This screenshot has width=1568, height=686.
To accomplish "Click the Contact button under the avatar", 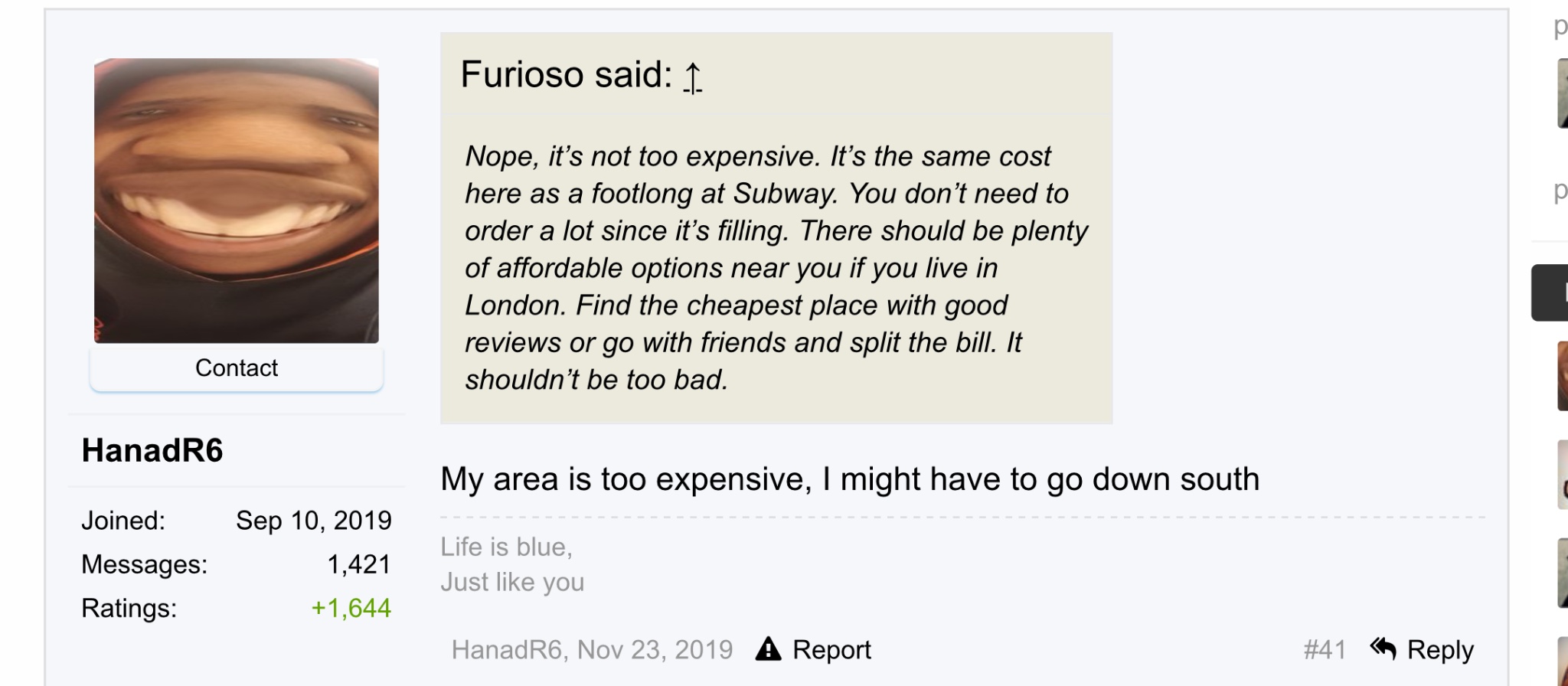I will [237, 368].
